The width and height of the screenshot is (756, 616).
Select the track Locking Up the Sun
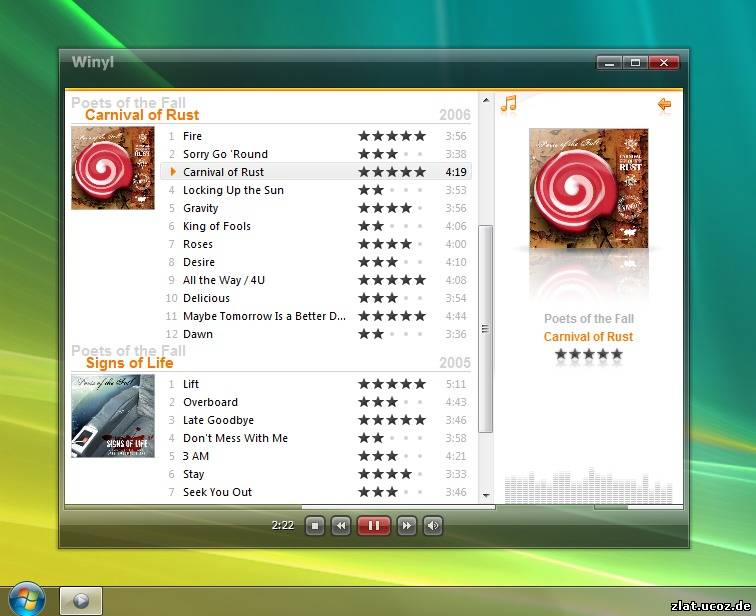coord(316,190)
